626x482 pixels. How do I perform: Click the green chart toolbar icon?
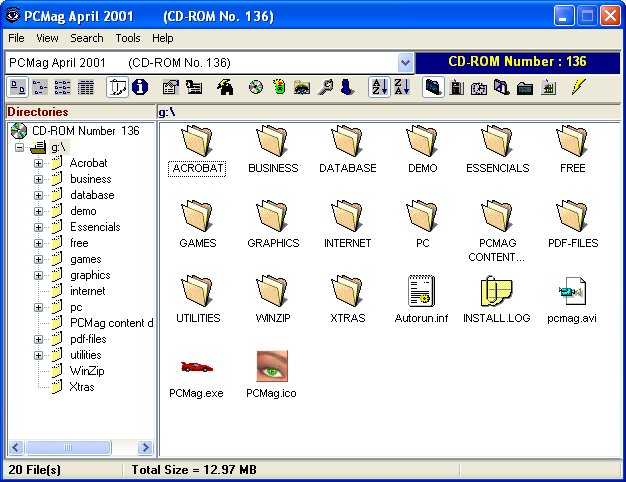click(549, 87)
